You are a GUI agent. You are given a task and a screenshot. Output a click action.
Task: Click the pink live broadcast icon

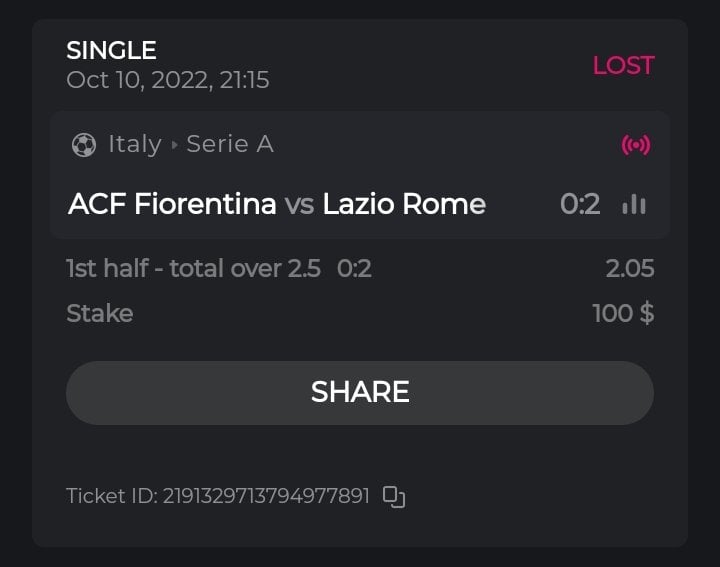pos(635,145)
